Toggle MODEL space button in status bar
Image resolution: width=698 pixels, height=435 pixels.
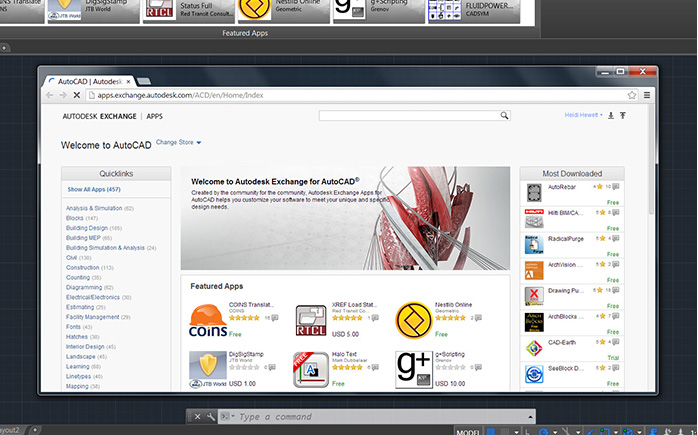pyautogui.click(x=467, y=431)
